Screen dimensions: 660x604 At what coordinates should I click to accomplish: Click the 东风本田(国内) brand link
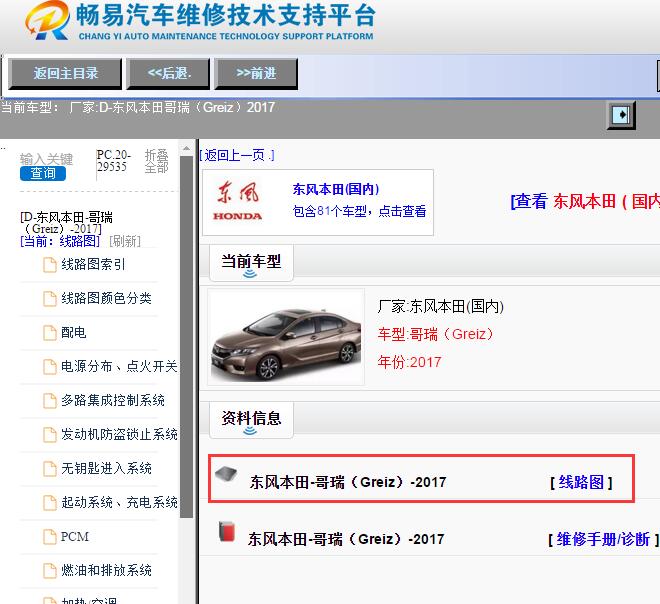336,189
